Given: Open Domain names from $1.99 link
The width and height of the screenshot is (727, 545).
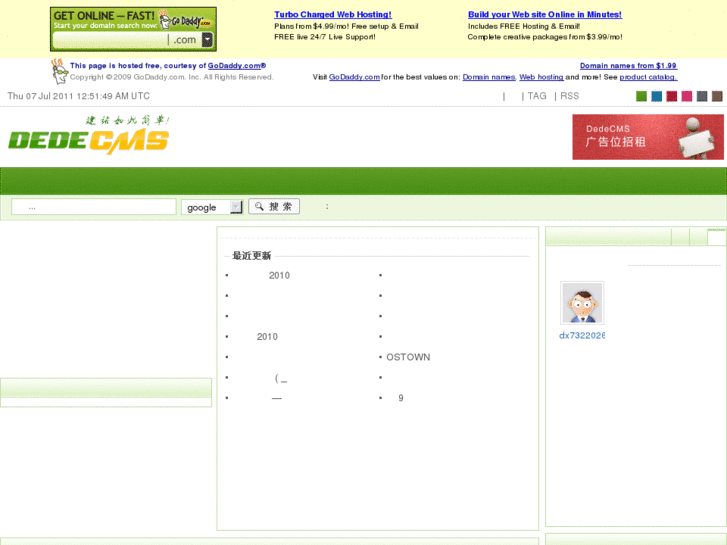Looking at the screenshot, I should (628, 66).
